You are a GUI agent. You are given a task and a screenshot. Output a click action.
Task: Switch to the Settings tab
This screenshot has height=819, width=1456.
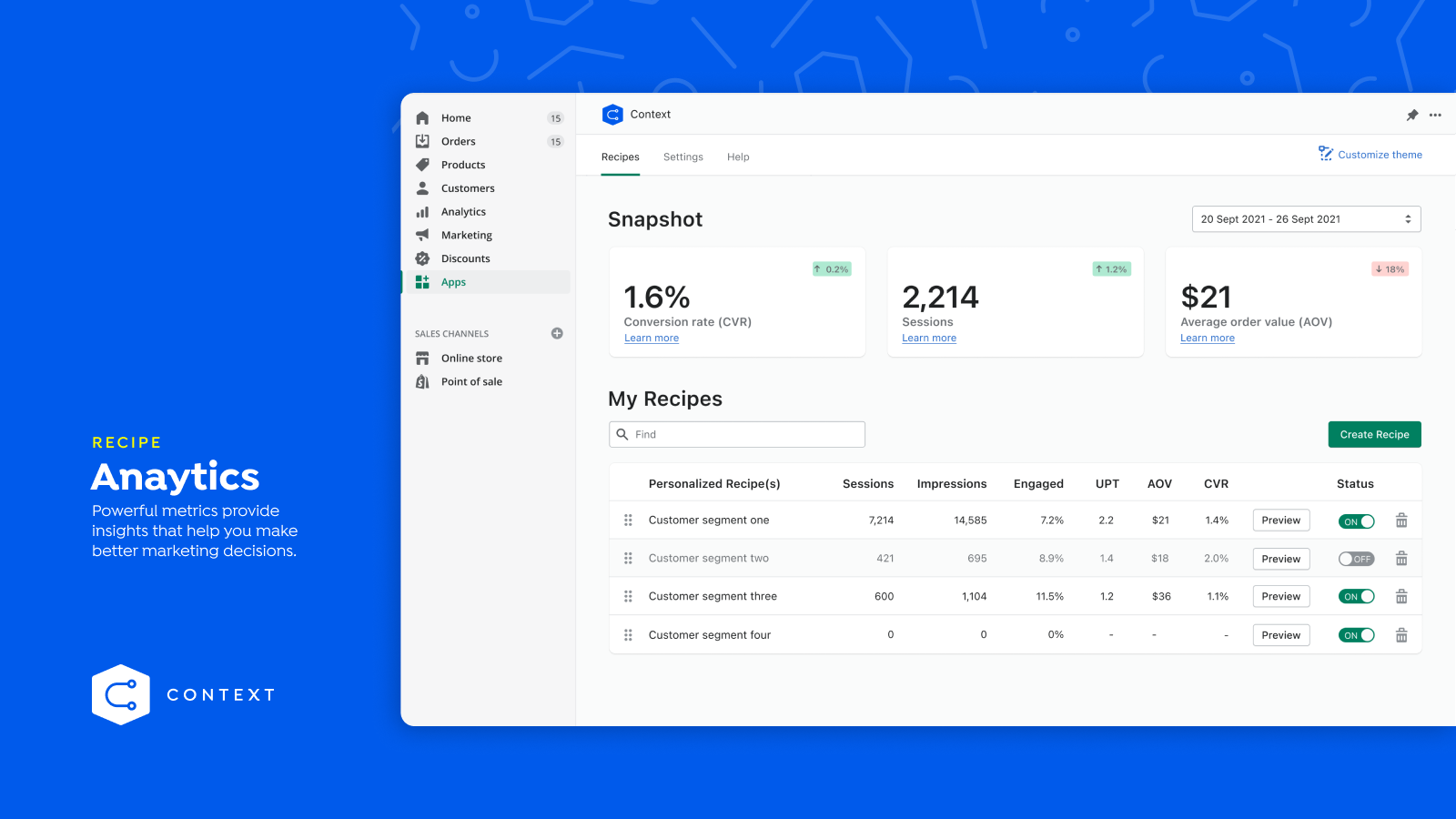coord(683,157)
